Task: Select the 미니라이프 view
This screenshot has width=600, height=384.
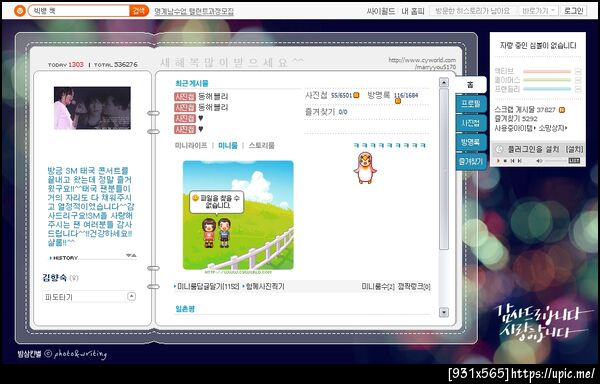Action: coord(191,145)
